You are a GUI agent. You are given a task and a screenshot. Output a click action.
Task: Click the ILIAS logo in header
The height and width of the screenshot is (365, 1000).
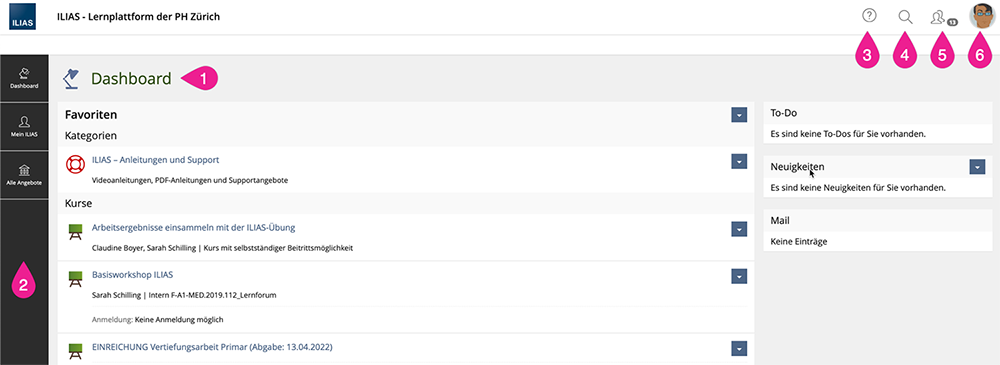[x=23, y=17]
